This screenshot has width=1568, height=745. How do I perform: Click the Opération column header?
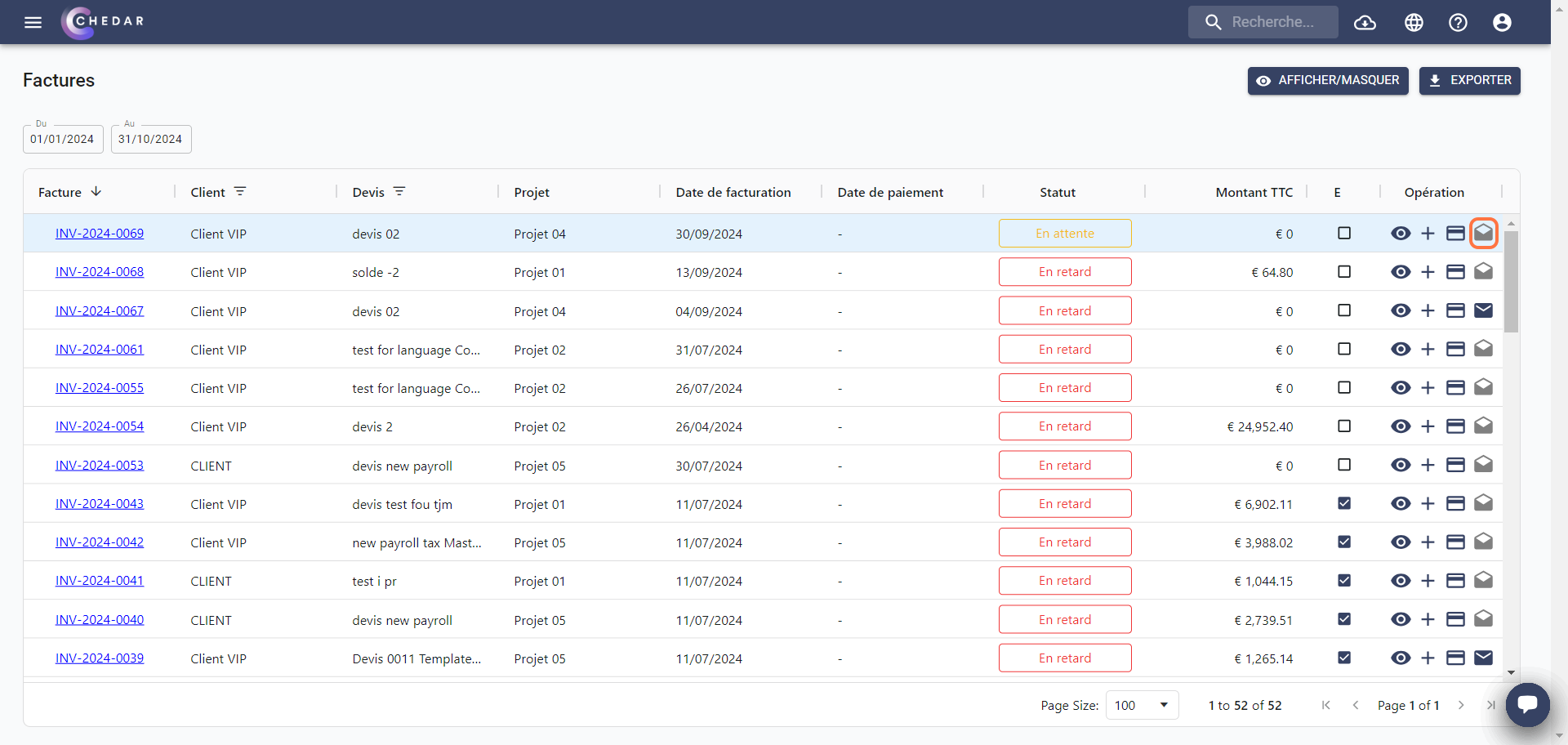click(1434, 192)
